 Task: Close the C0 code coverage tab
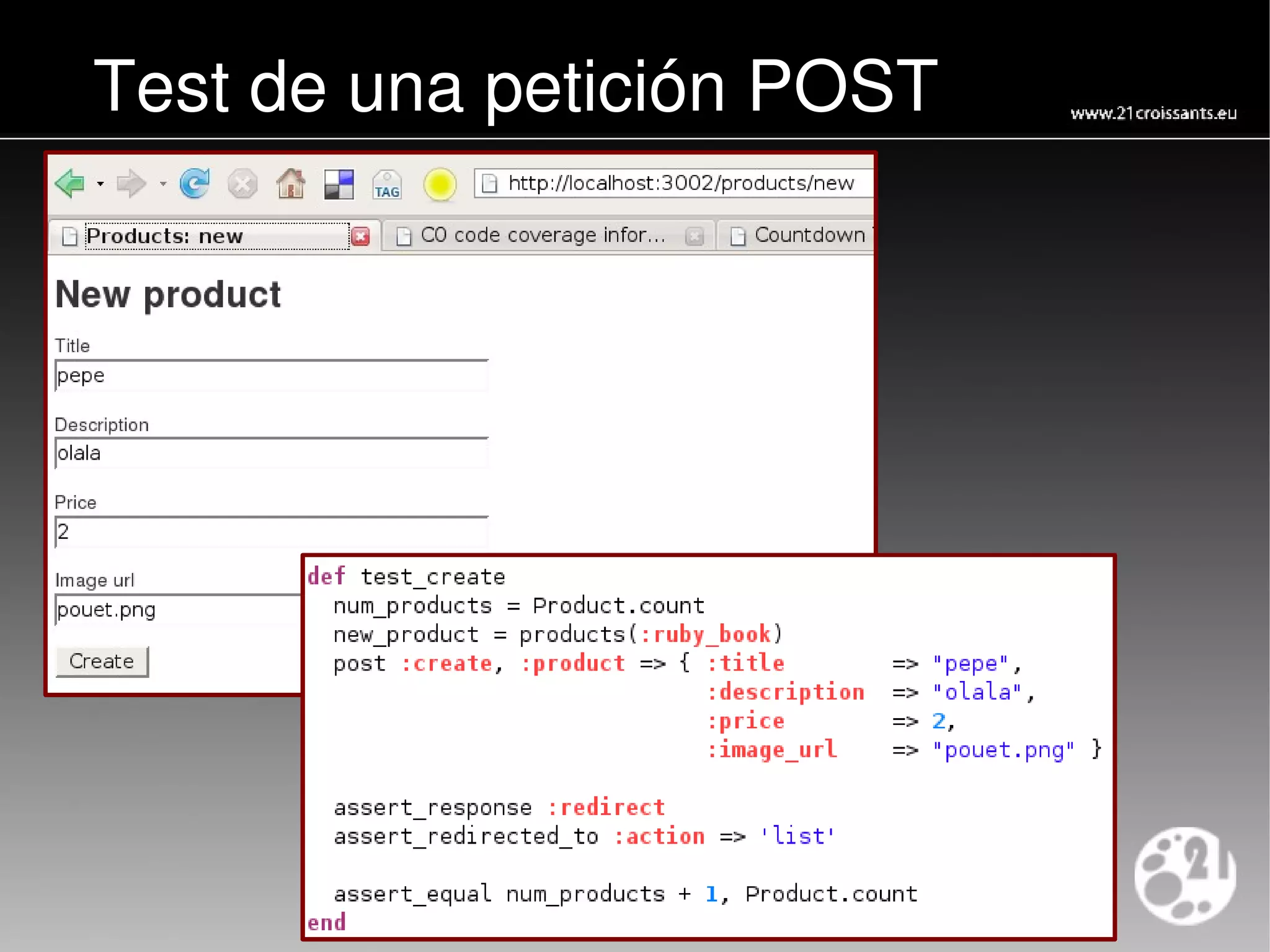click(695, 236)
